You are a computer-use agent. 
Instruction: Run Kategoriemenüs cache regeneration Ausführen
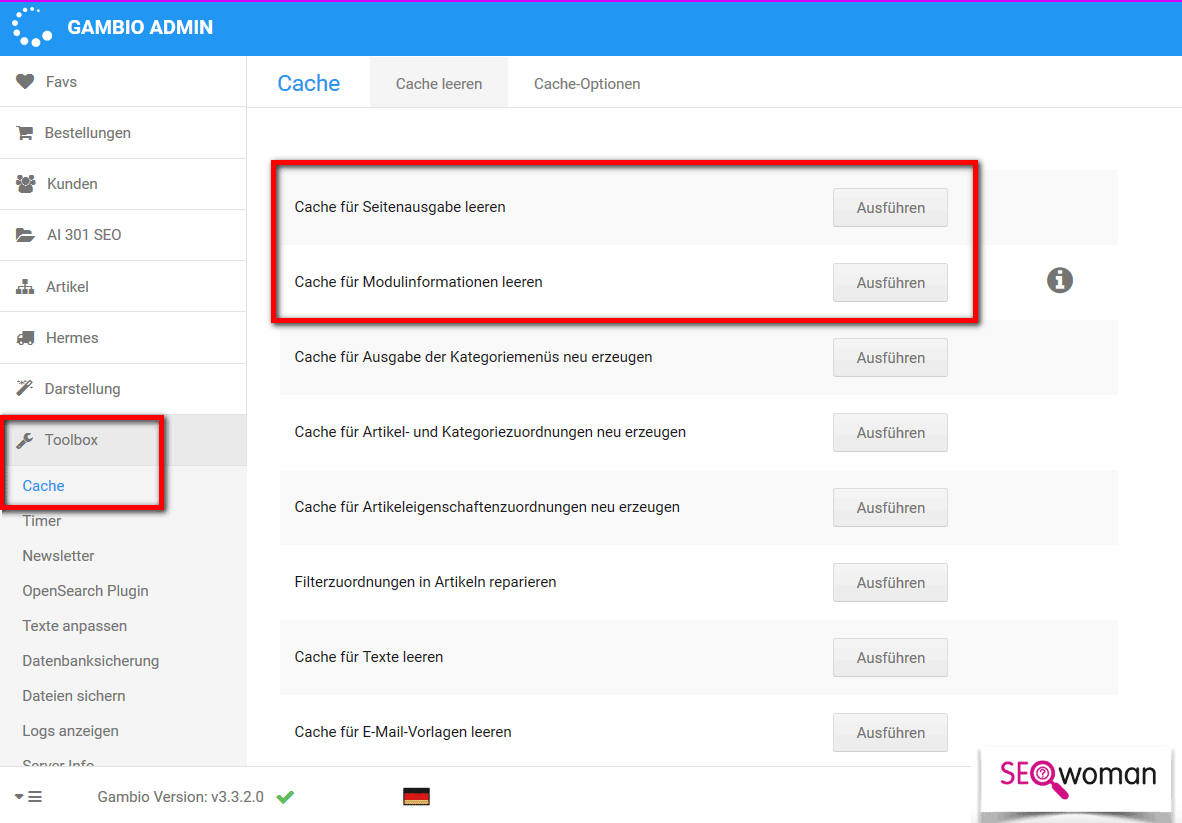click(890, 357)
